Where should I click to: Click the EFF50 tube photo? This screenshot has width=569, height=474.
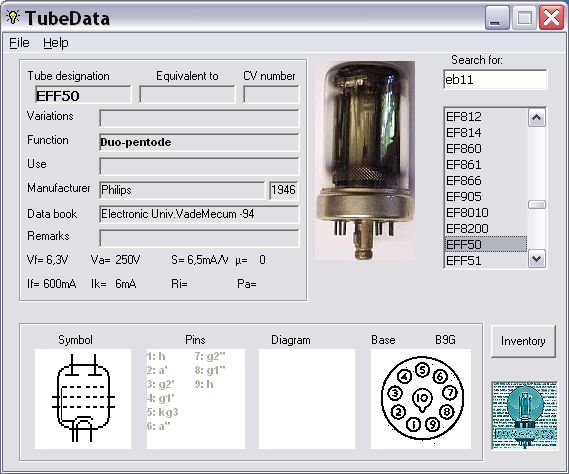(365, 160)
